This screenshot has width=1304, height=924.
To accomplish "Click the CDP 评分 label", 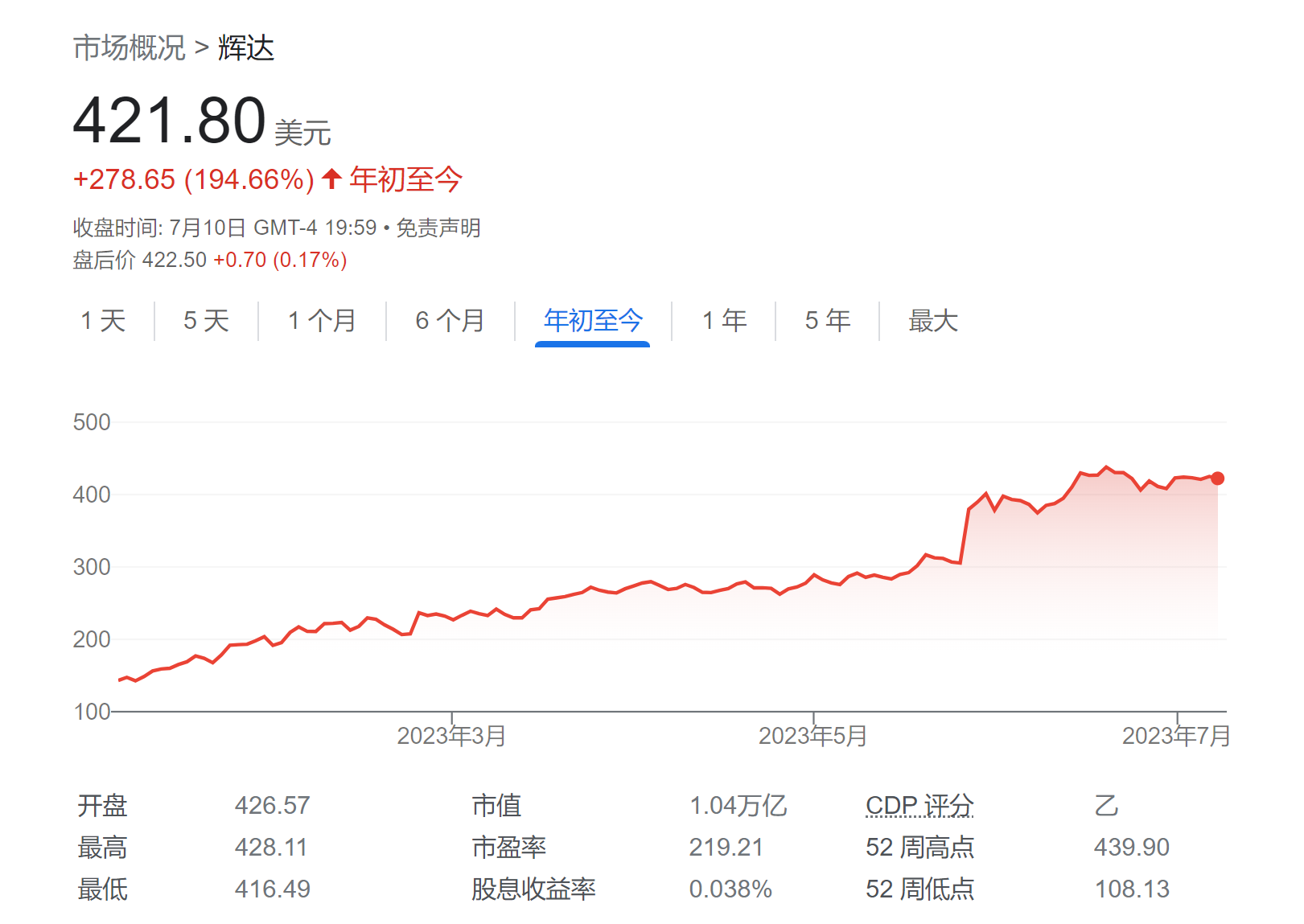I will (919, 805).
